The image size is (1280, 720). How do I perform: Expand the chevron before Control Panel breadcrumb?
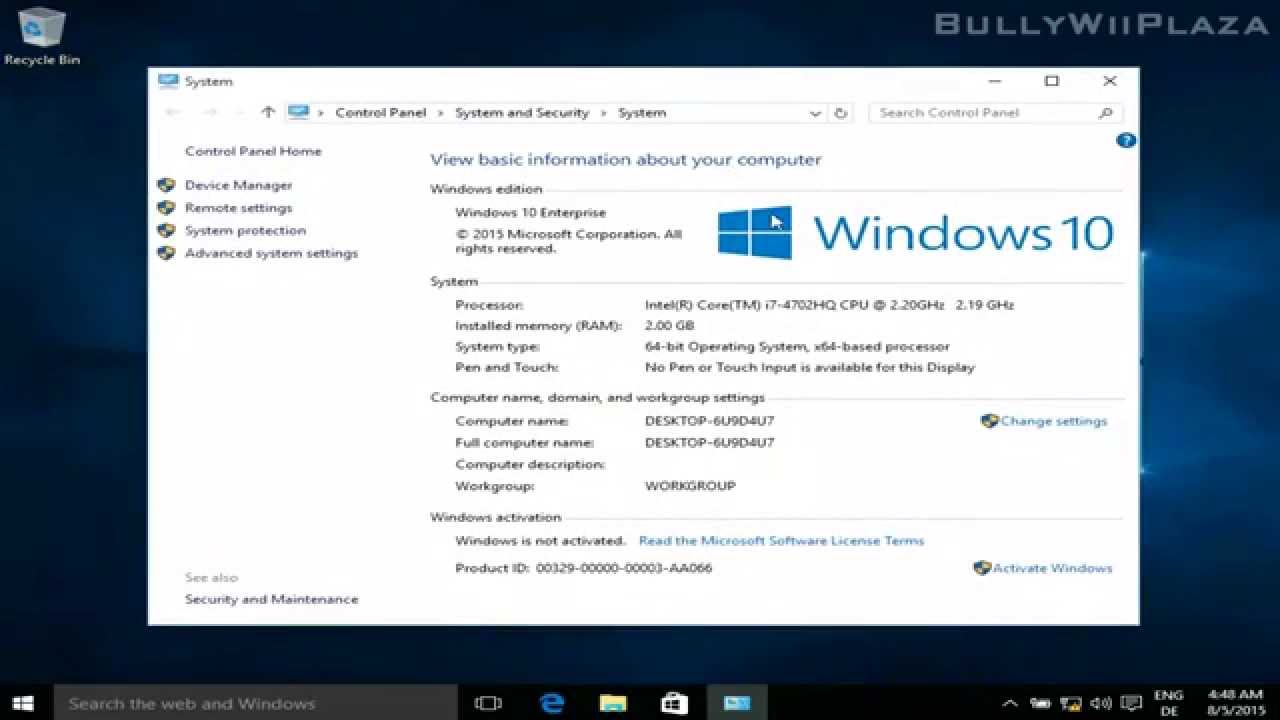coord(322,113)
